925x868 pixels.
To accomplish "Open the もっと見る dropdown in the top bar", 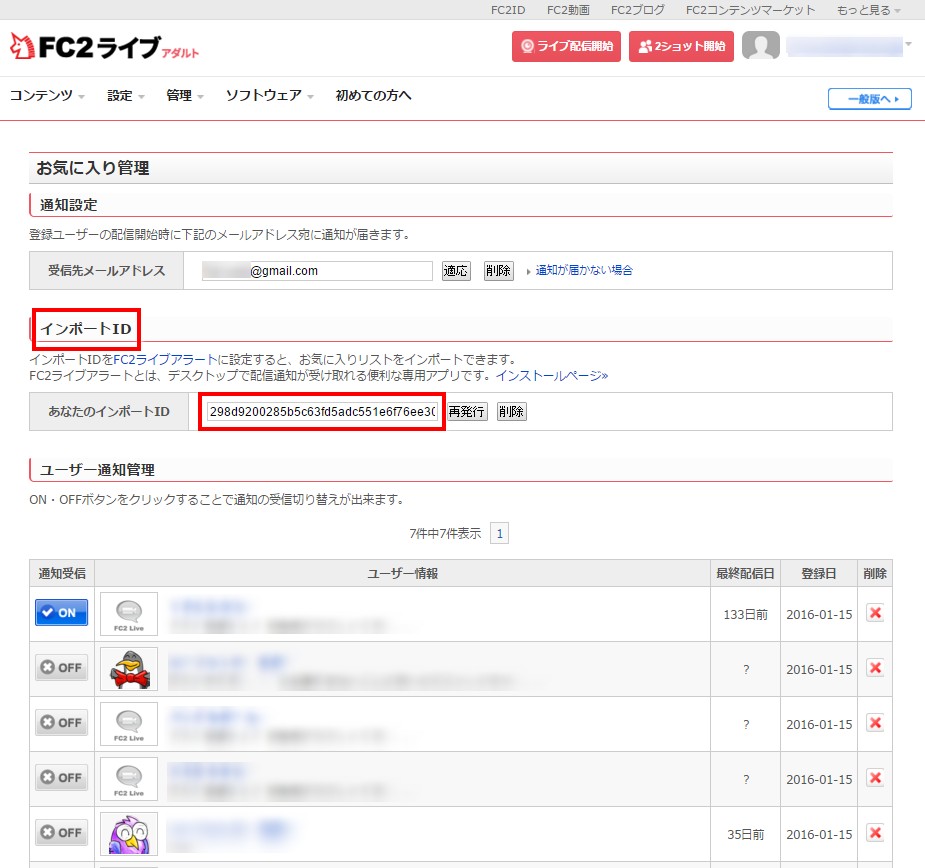I will pos(868,10).
